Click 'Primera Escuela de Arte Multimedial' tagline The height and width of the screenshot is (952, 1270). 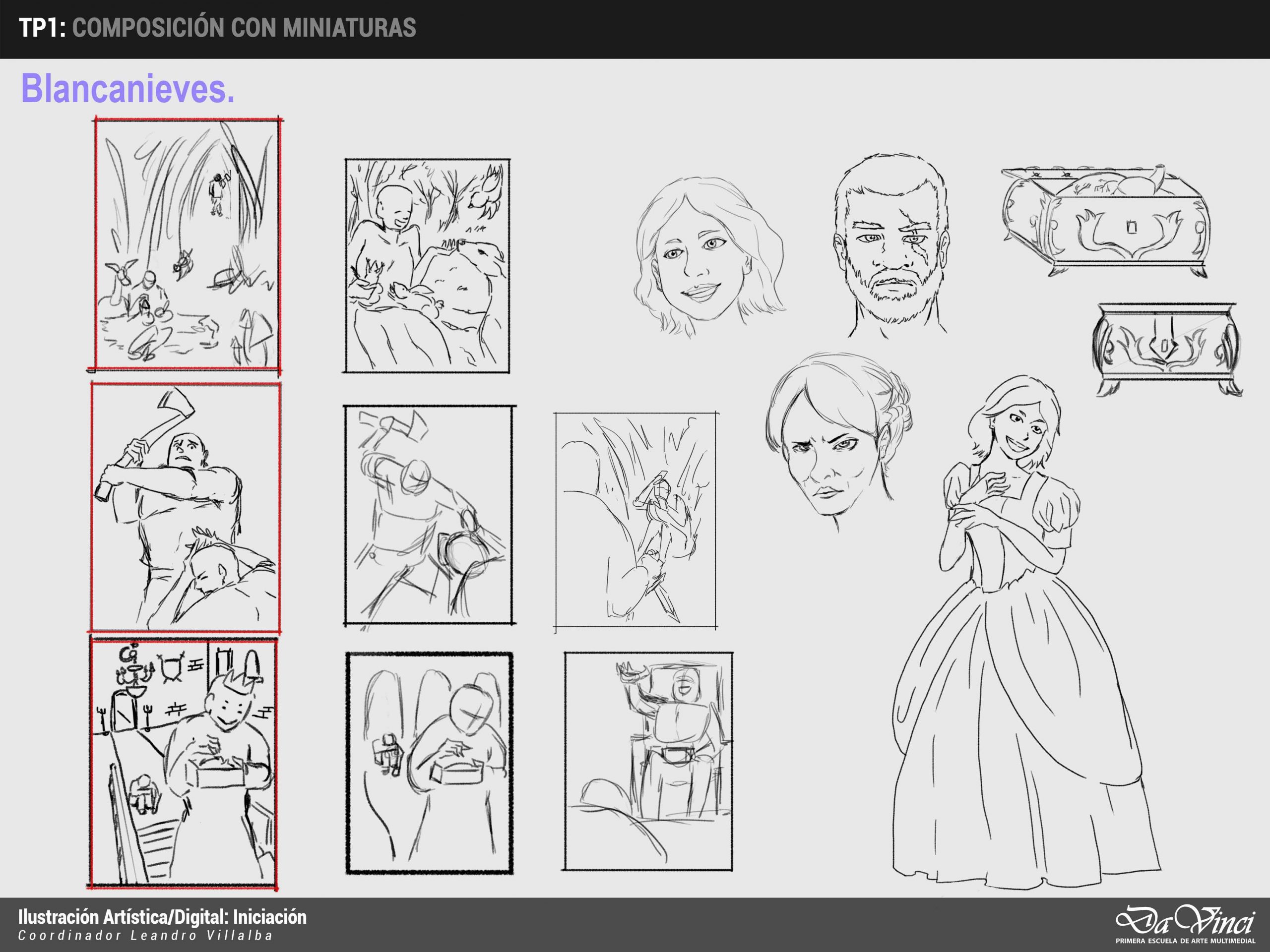[x=1185, y=941]
